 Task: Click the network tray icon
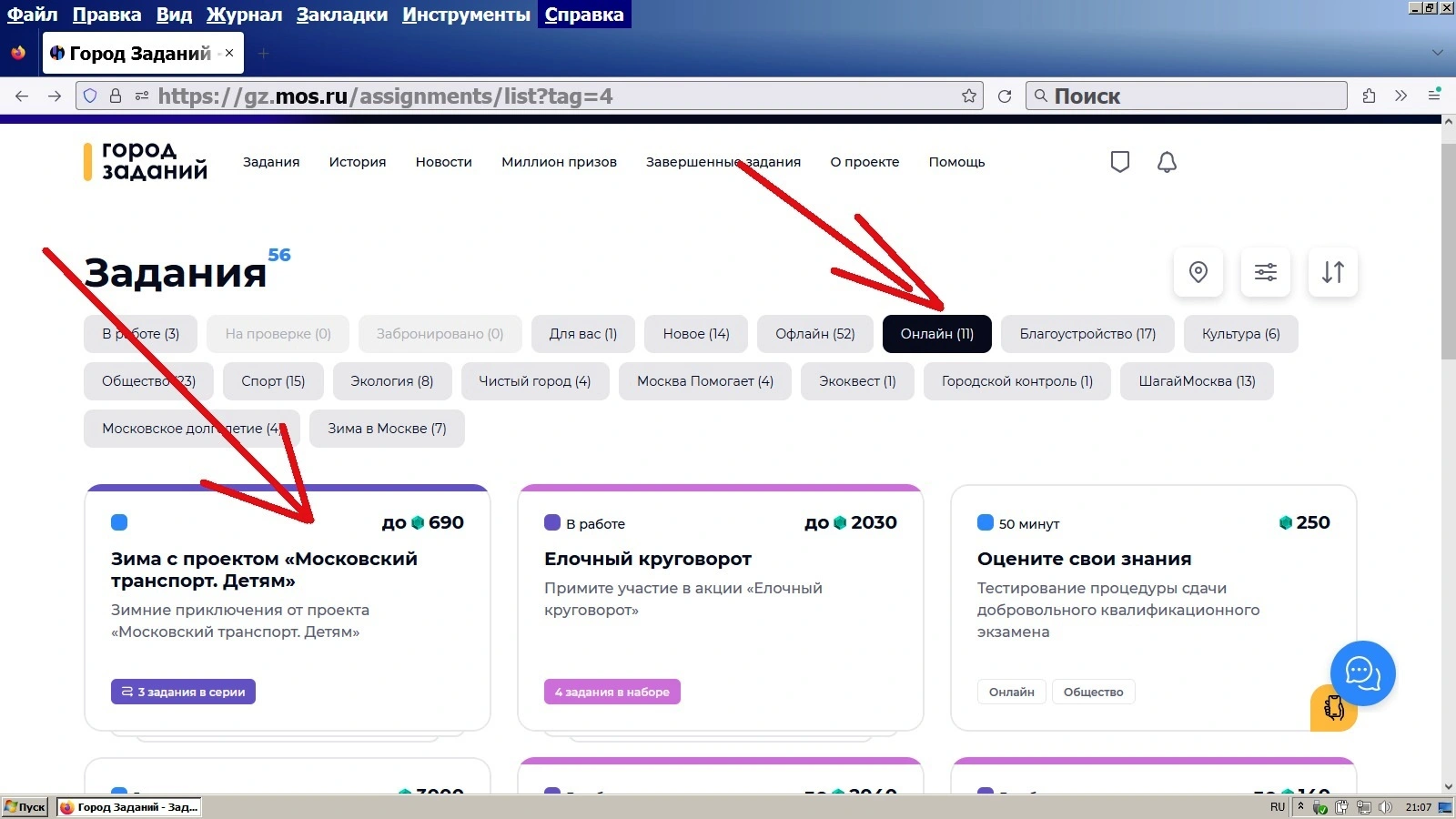coord(1363,807)
